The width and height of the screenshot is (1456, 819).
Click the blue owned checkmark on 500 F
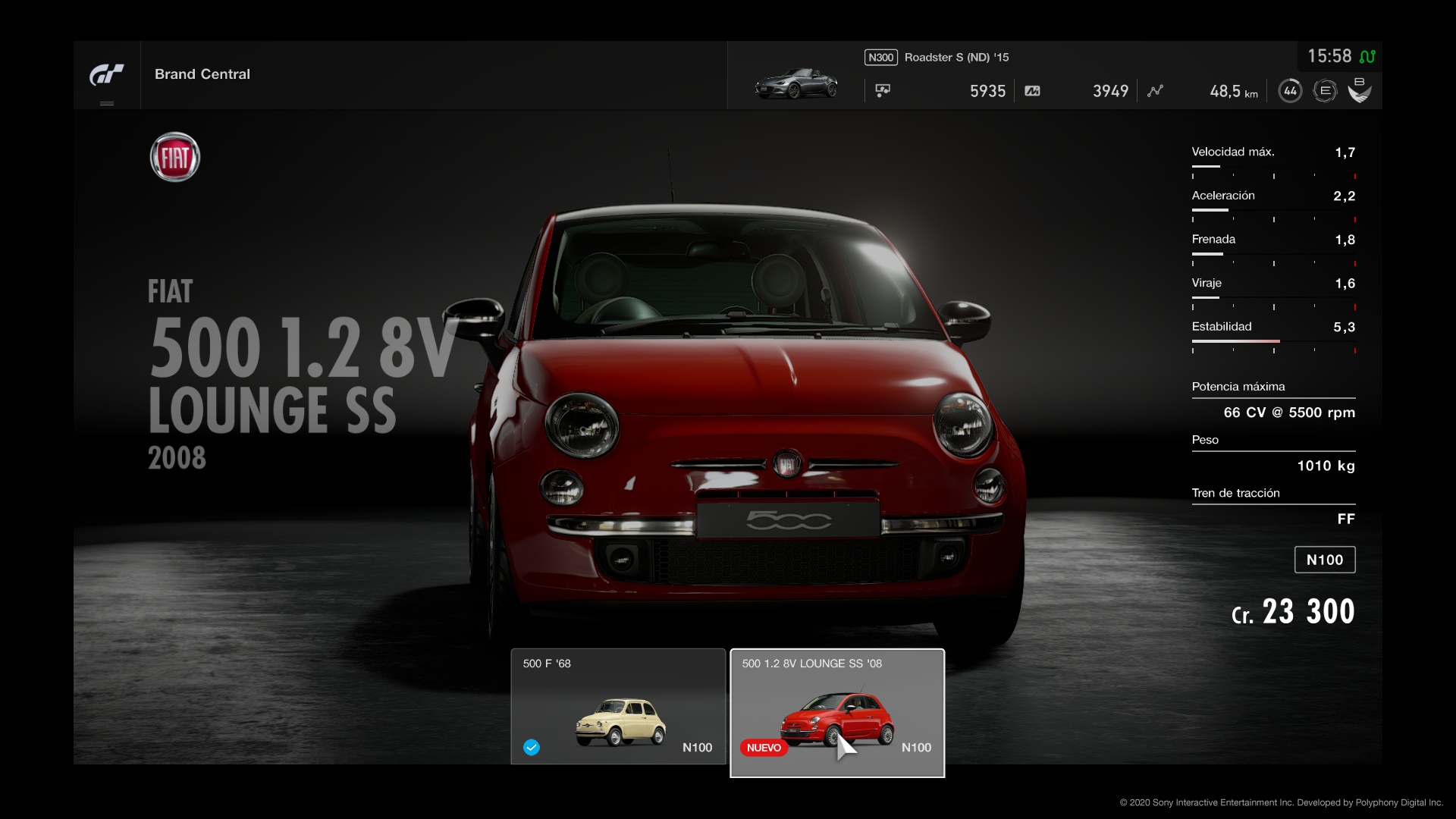click(532, 747)
